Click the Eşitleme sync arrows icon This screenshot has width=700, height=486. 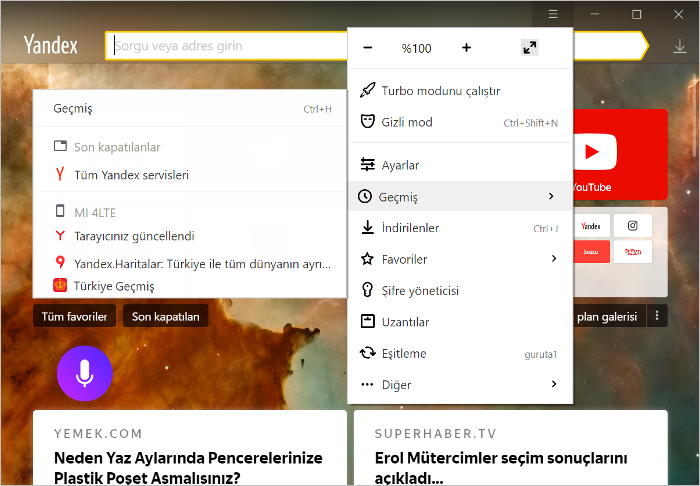click(367, 353)
